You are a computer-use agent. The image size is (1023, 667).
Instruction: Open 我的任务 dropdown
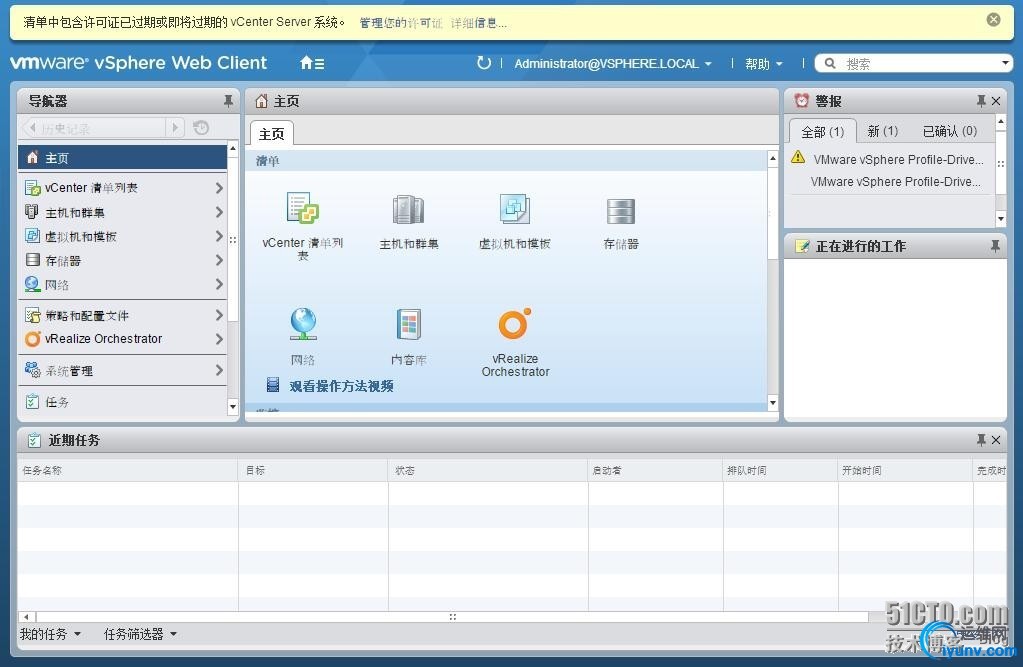point(50,634)
